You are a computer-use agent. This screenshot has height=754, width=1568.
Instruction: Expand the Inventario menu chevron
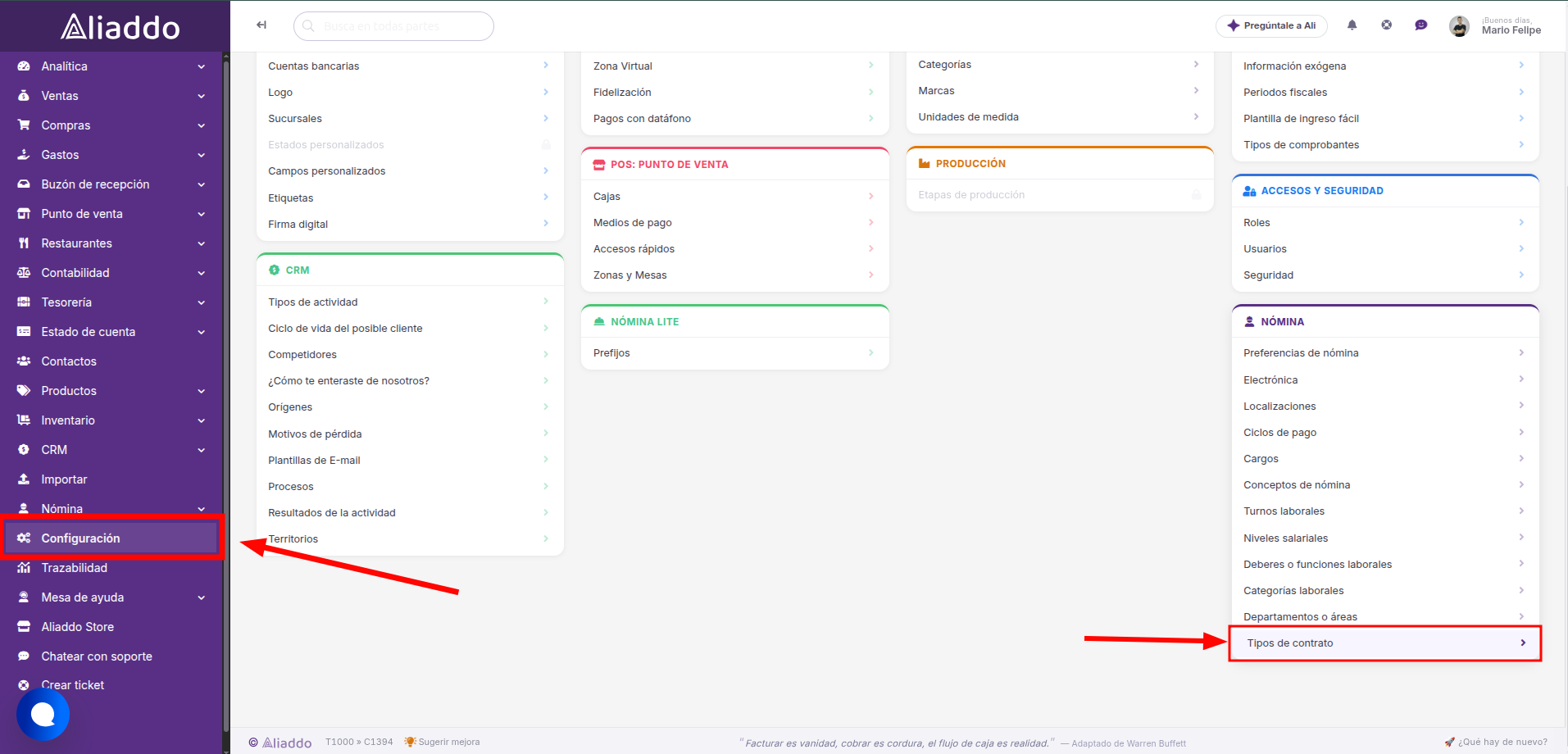pyautogui.click(x=202, y=420)
